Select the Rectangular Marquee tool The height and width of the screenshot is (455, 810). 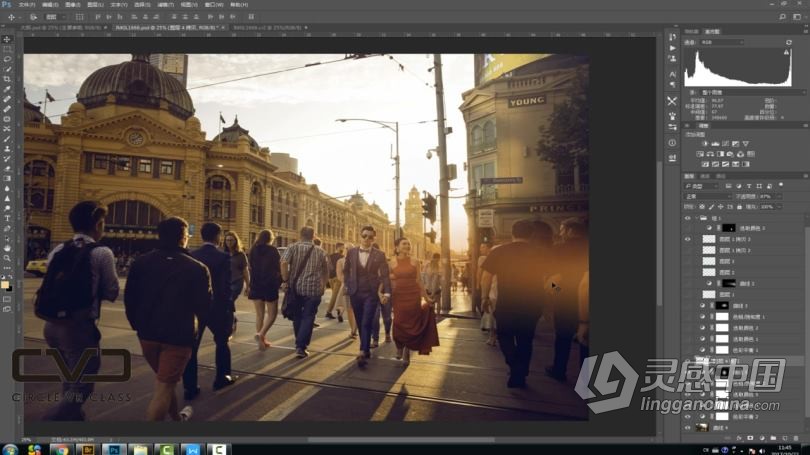click(7, 50)
